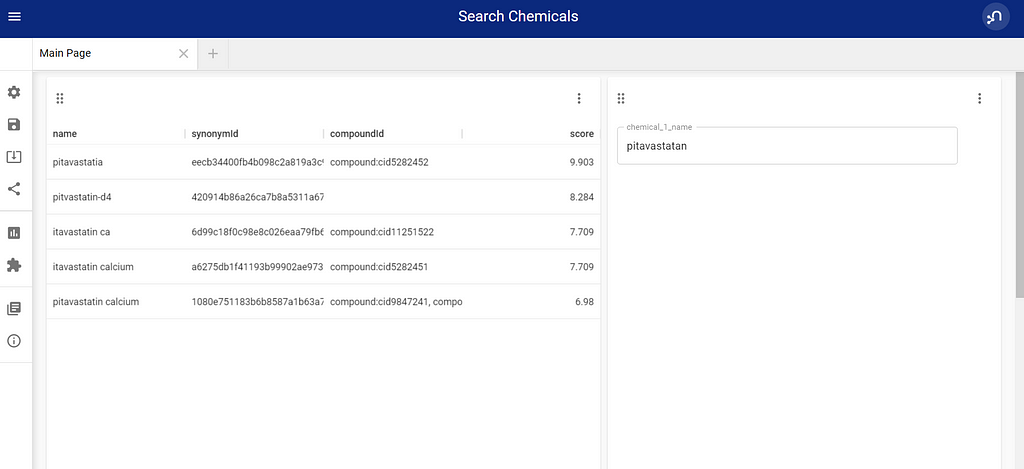Open results table three-dot options menu

579,99
